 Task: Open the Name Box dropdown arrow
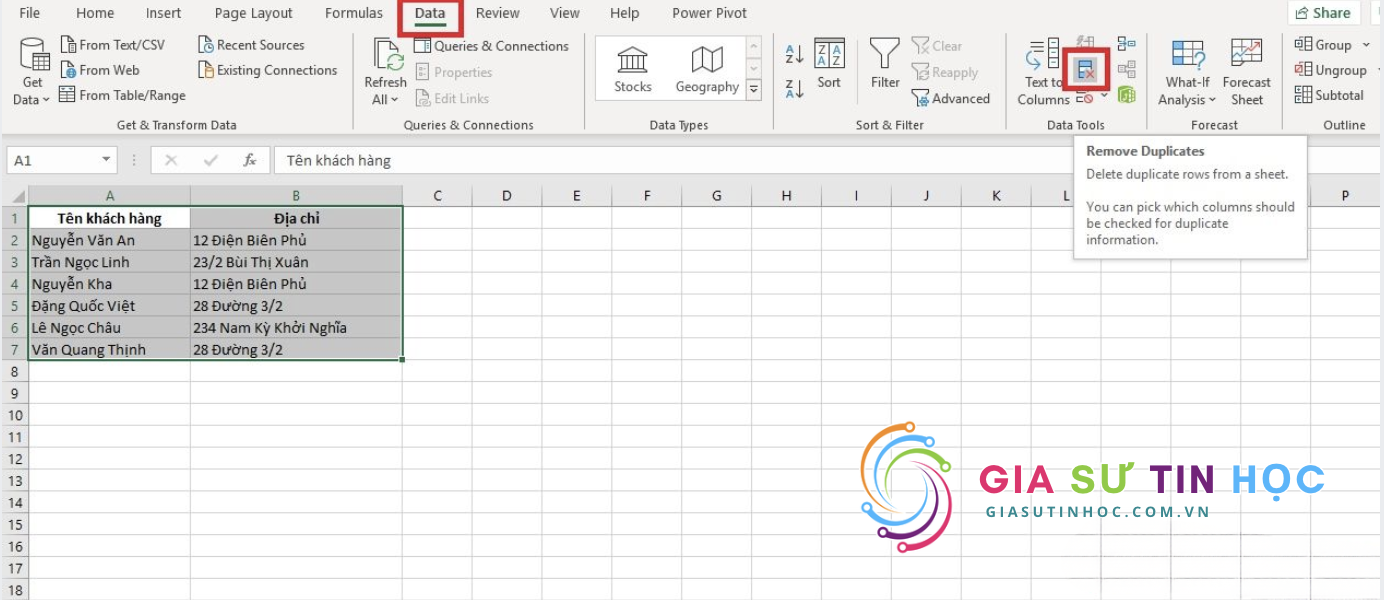click(x=107, y=160)
